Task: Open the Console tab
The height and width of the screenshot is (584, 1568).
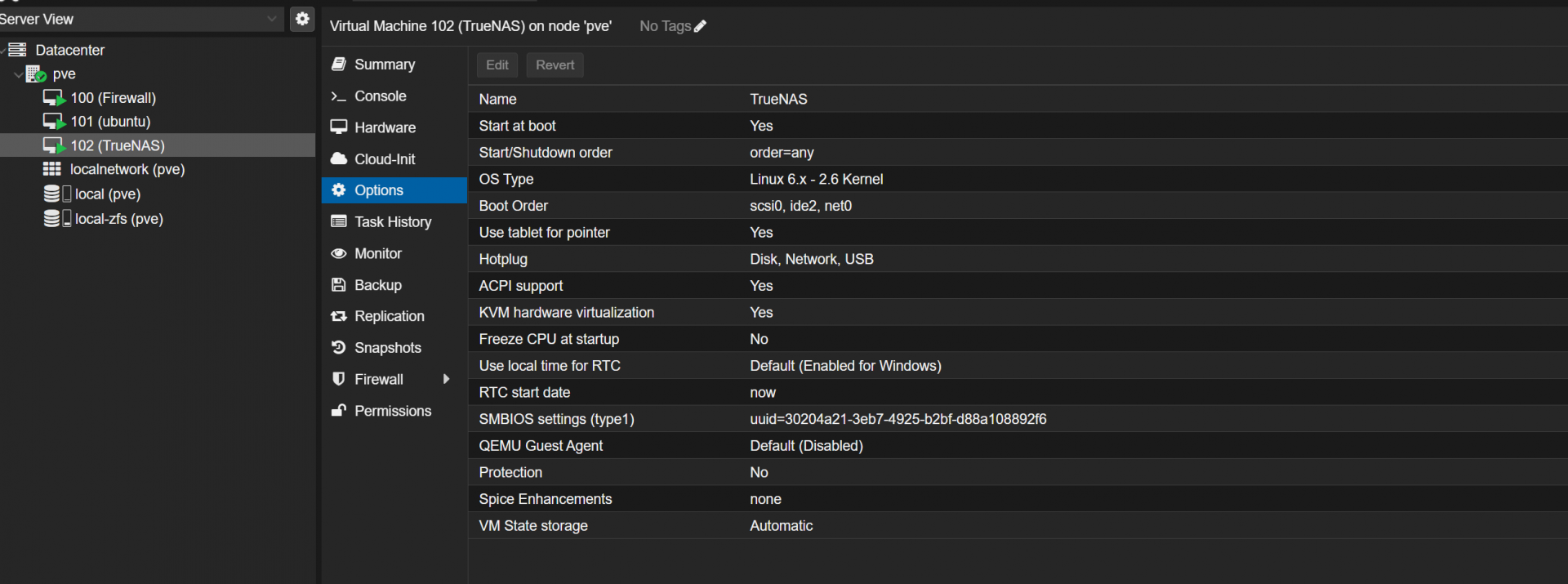Action: pos(394,96)
